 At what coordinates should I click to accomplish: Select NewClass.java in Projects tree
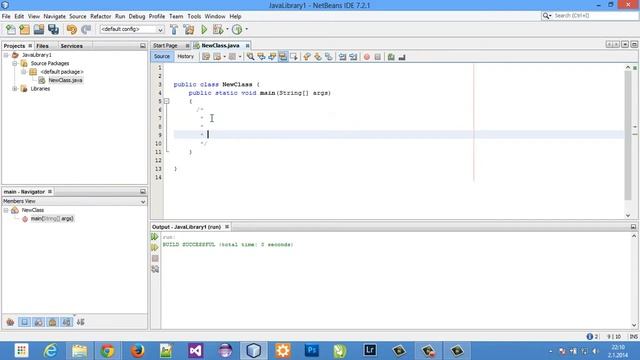pyautogui.click(x=65, y=80)
